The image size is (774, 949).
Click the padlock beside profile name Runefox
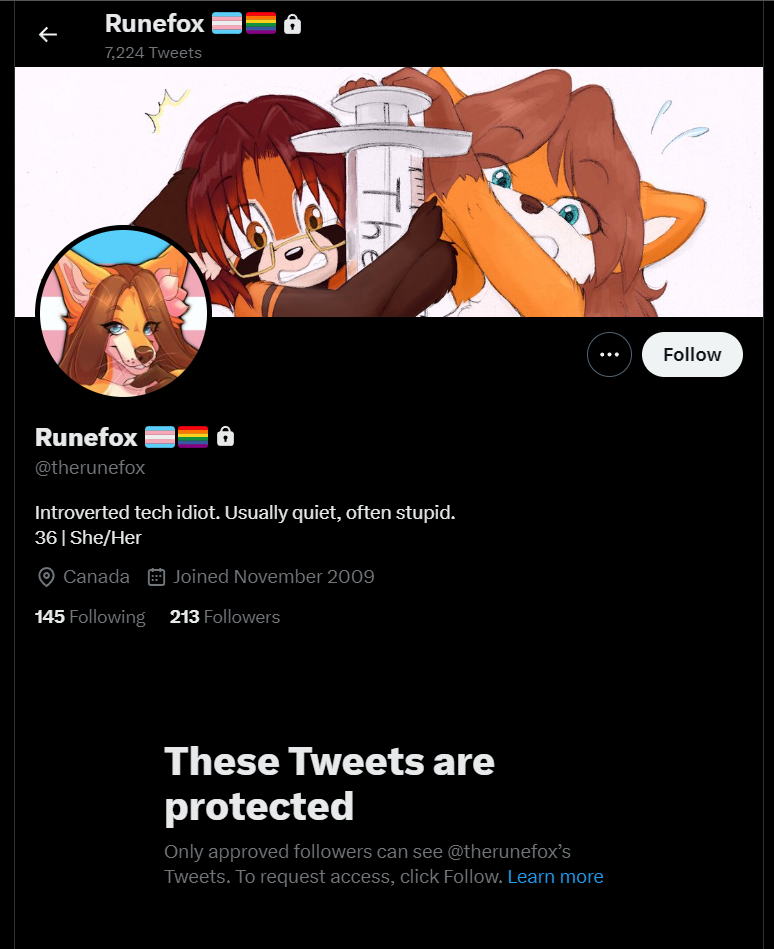(x=225, y=436)
